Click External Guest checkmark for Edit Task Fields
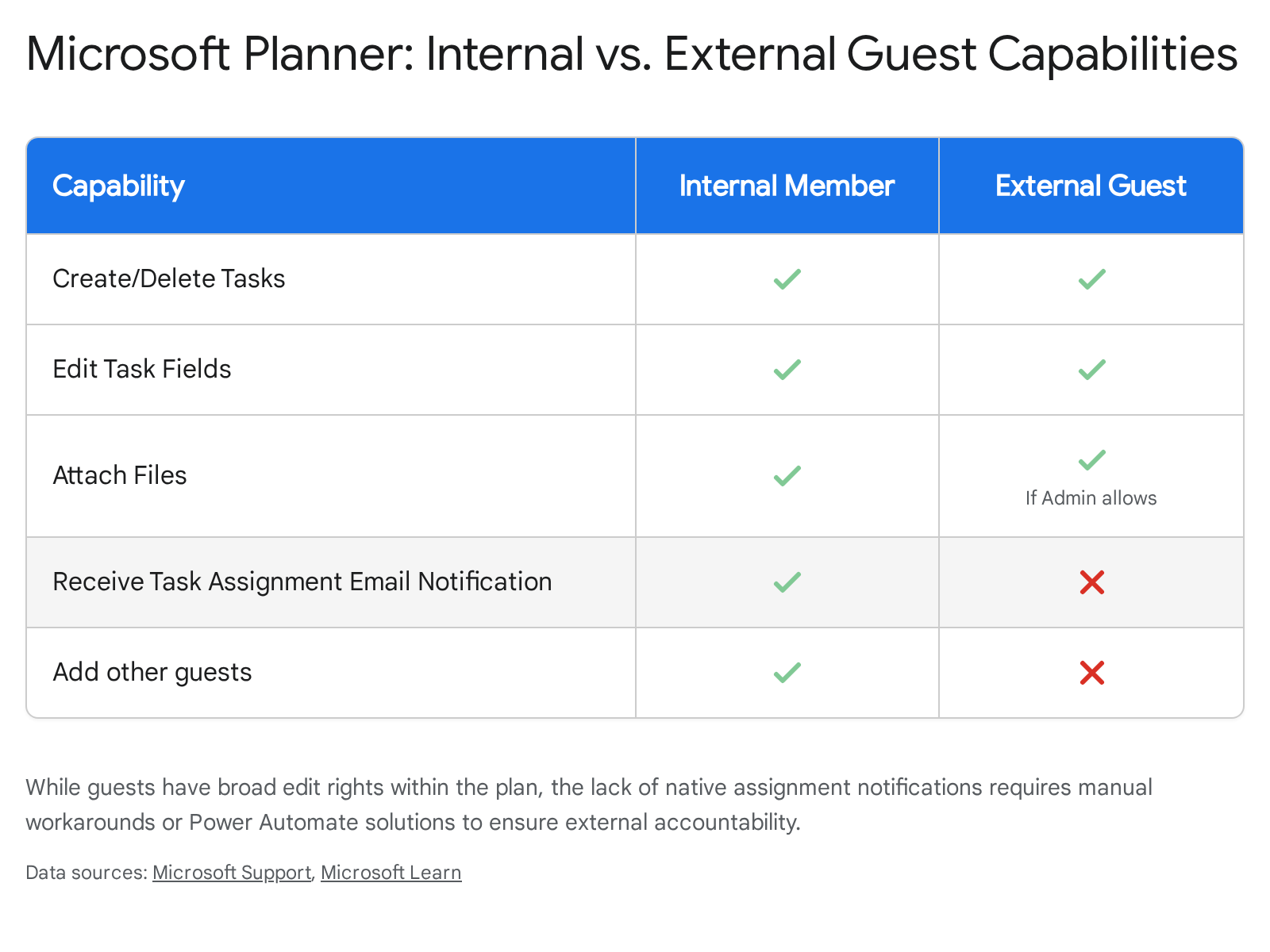The width and height of the screenshot is (1270, 952). [1091, 370]
